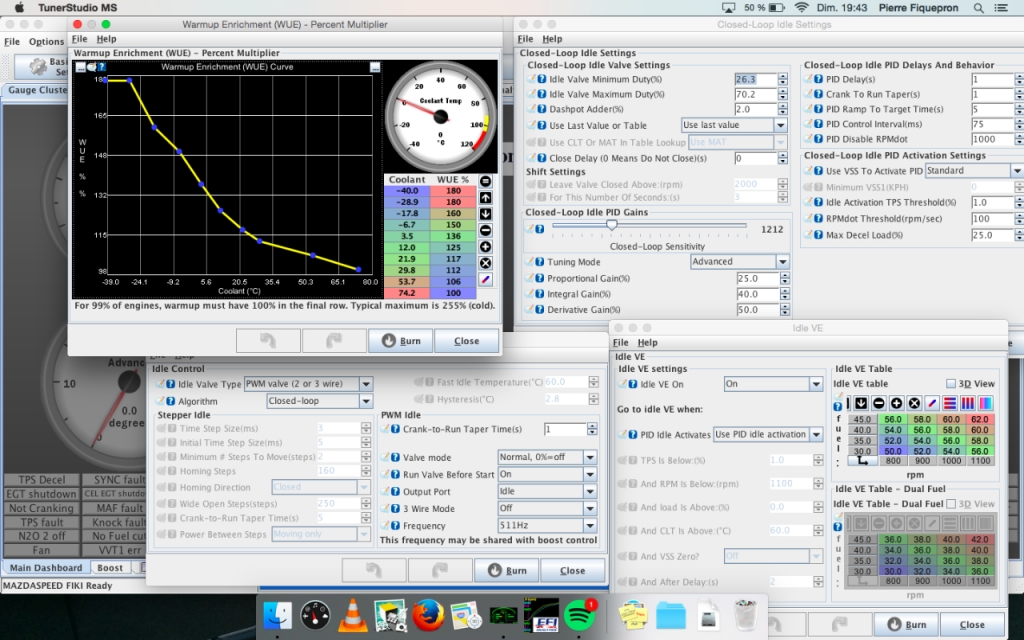
Task: Click the down-arrow decrease icon beside WUE table
Action: [x=485, y=214]
